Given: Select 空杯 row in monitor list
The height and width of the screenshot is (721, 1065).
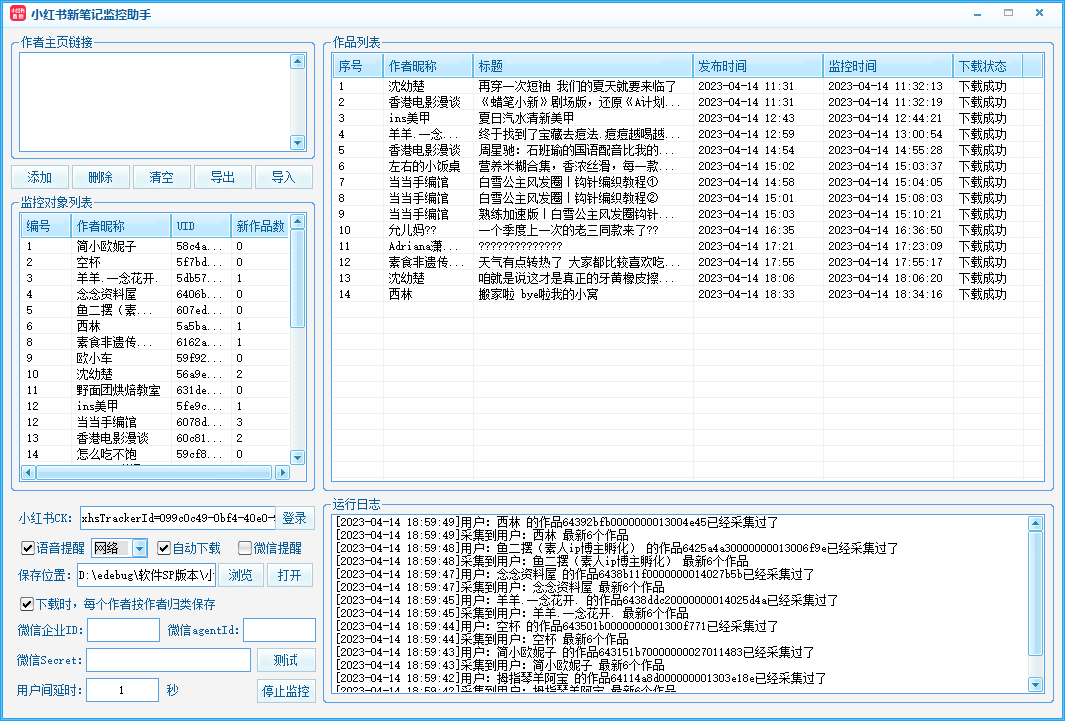Looking at the screenshot, I should [155, 262].
